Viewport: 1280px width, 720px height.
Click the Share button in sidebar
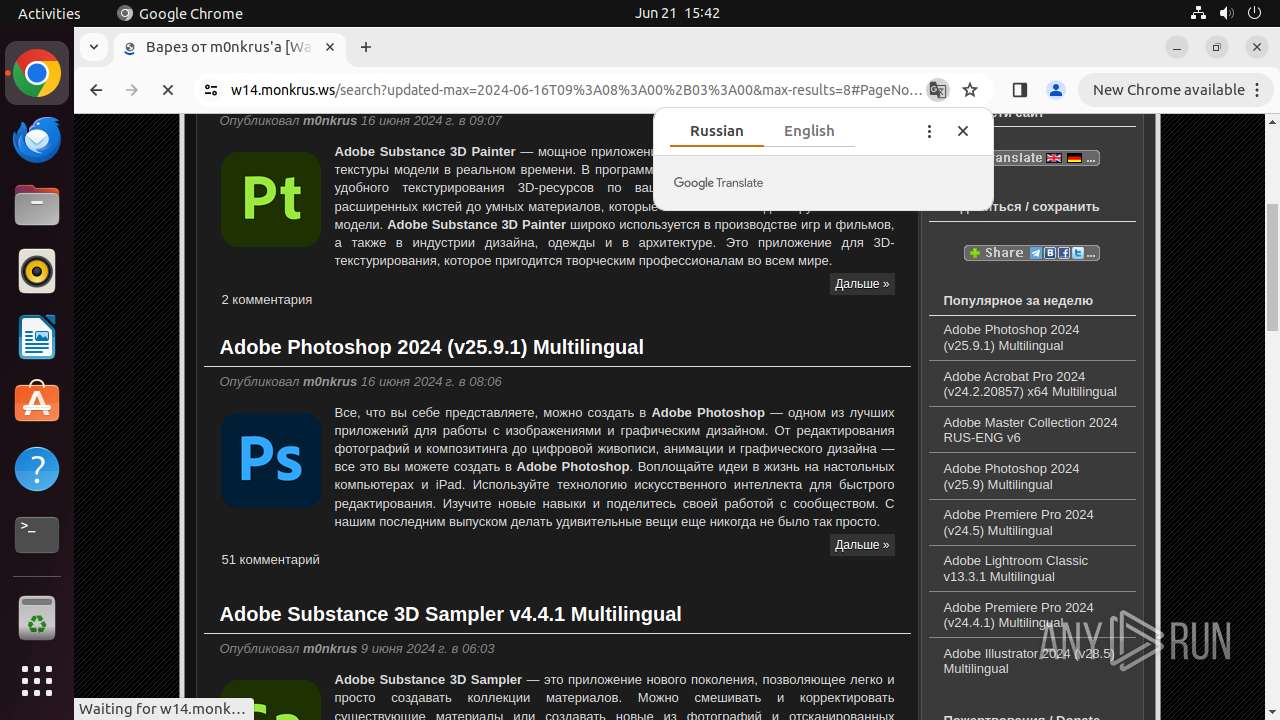(x=1032, y=253)
